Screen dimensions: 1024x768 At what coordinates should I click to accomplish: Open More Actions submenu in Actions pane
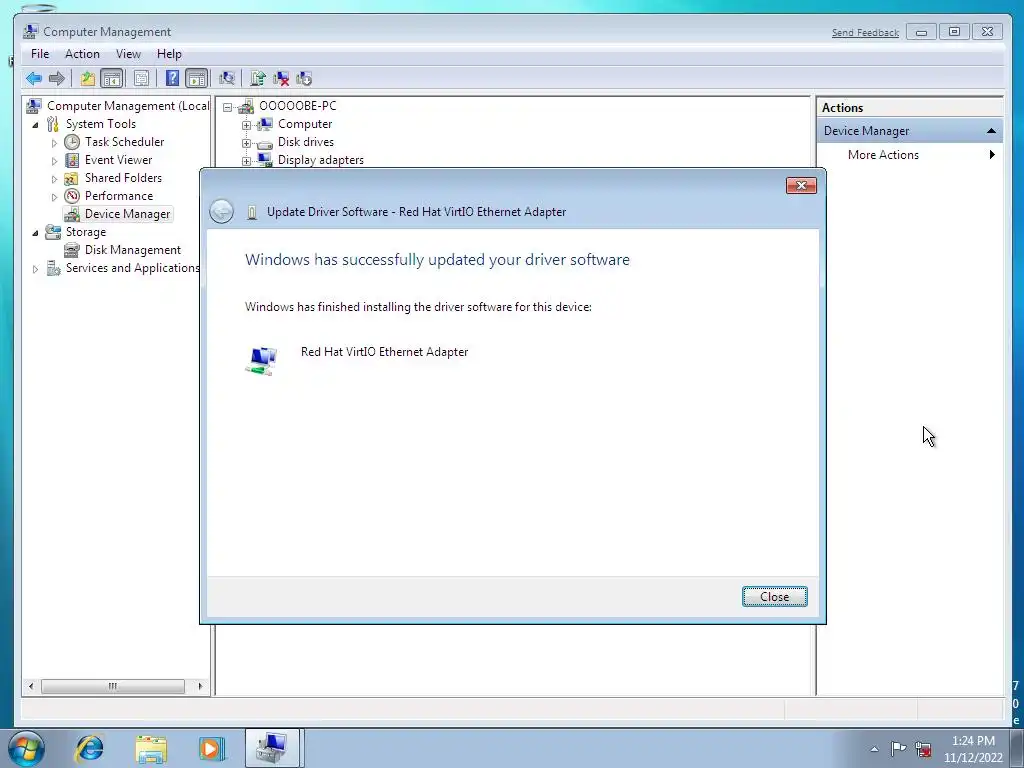point(883,155)
